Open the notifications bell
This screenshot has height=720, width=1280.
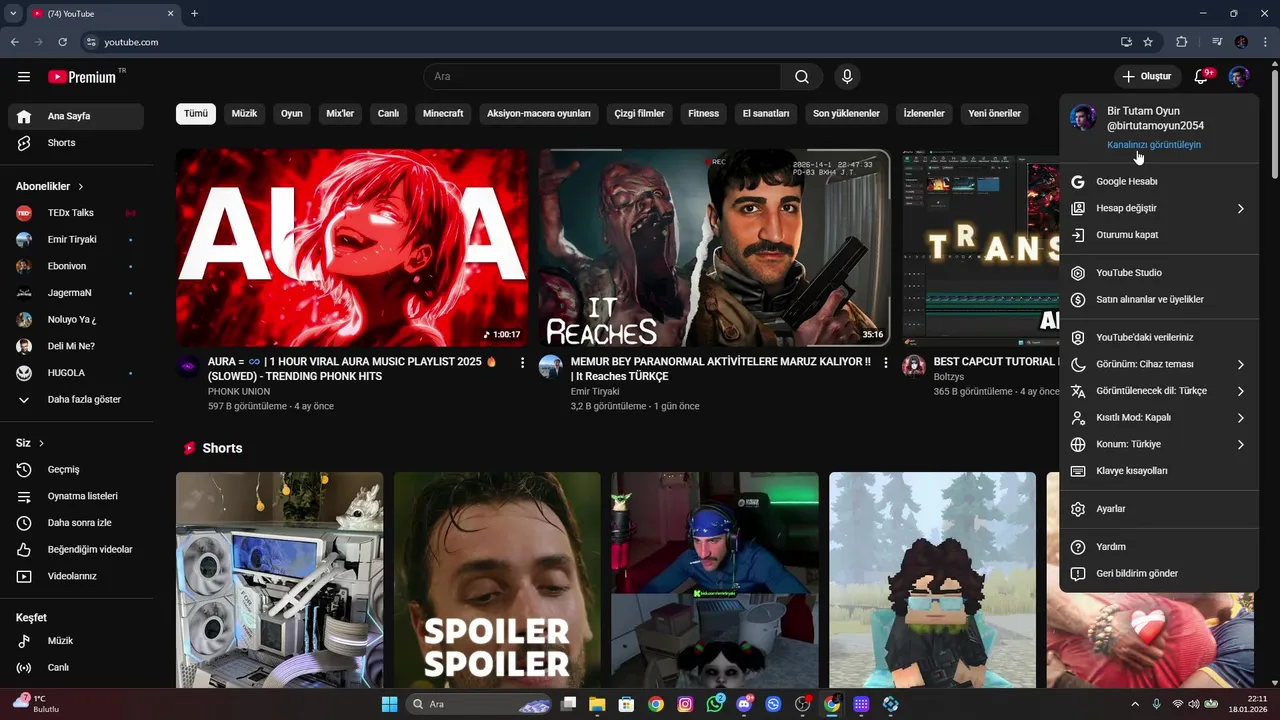[1201, 77]
